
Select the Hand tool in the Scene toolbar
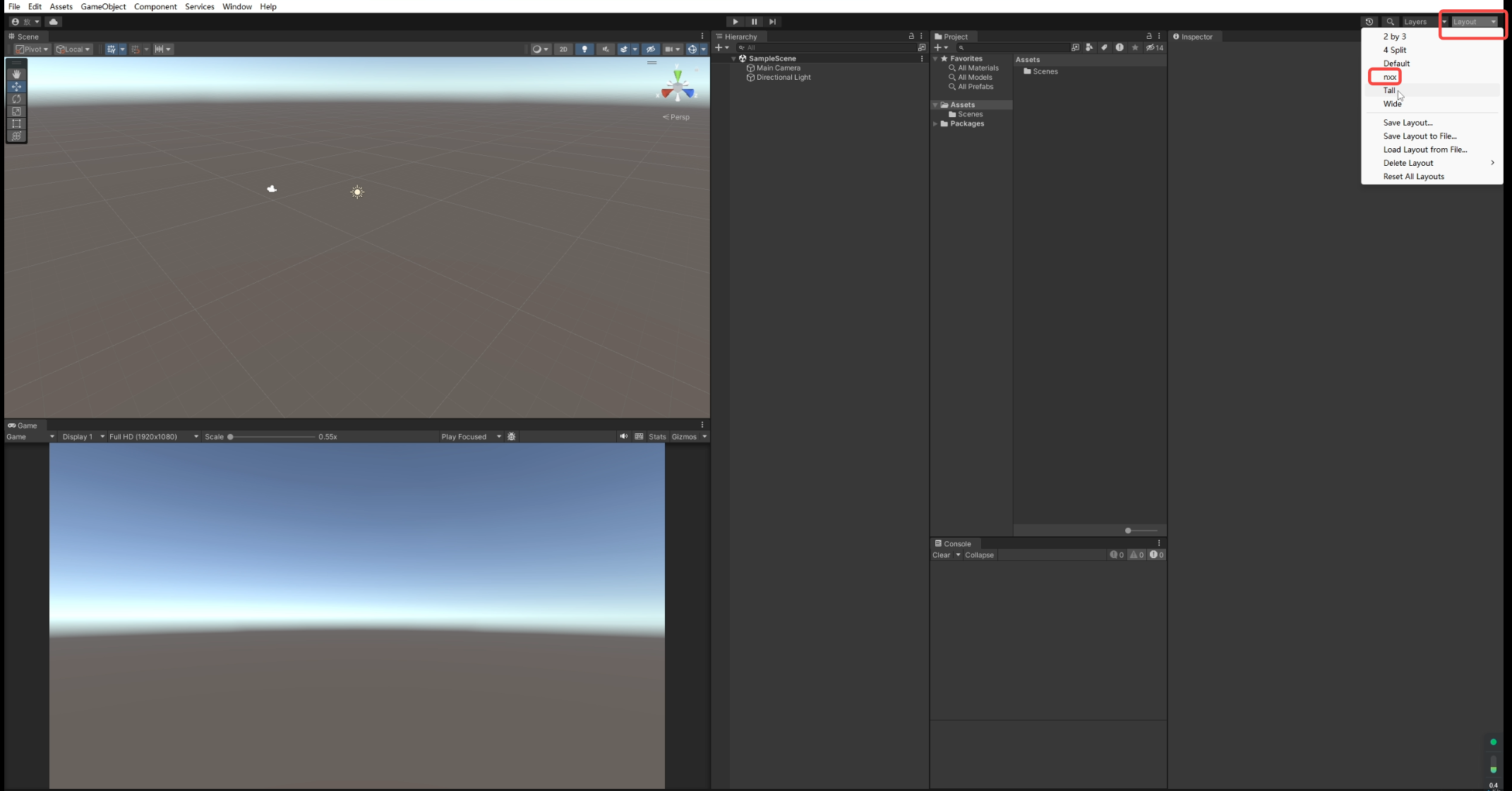(16, 74)
